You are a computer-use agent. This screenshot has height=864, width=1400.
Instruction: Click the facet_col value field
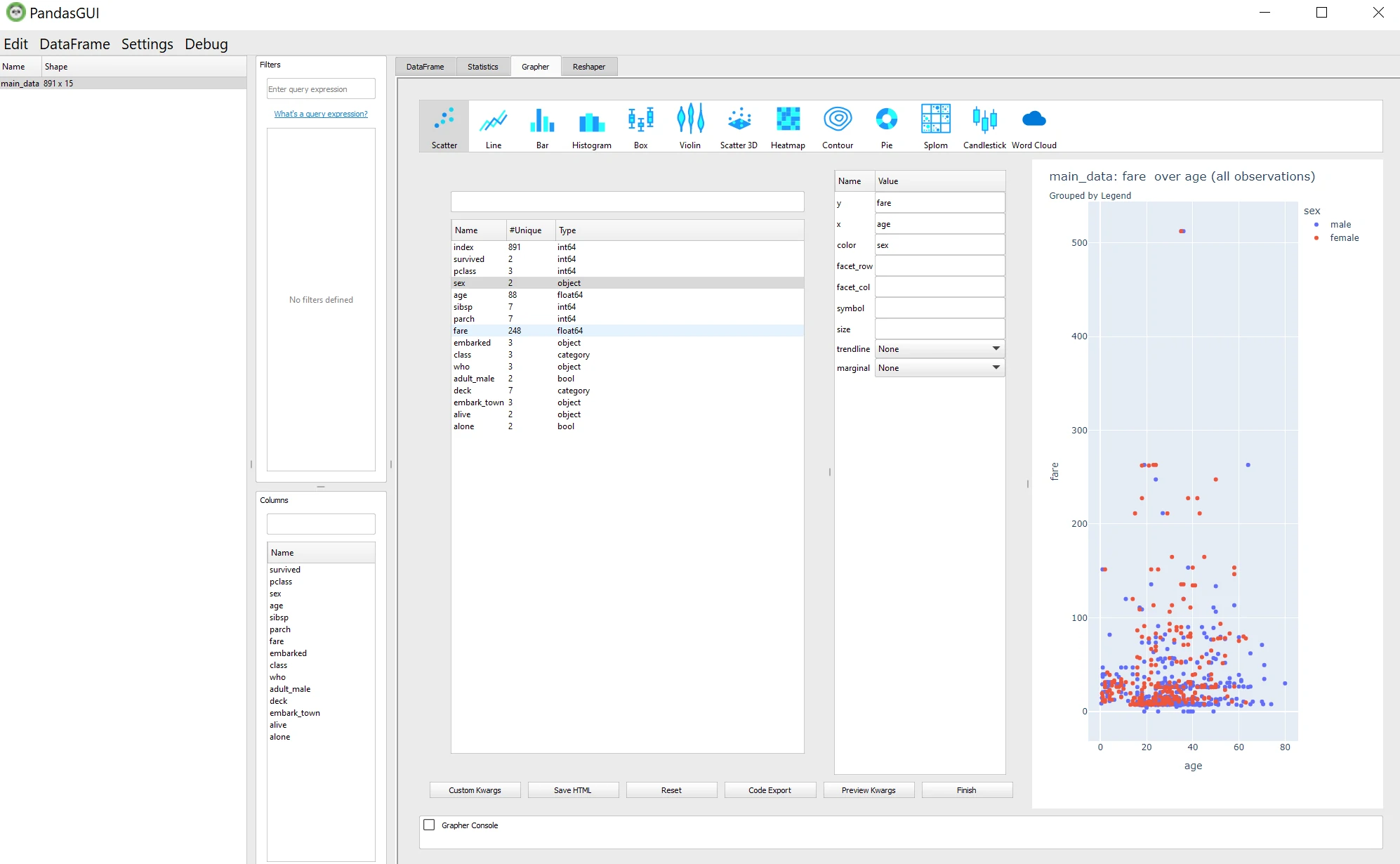tap(939, 287)
